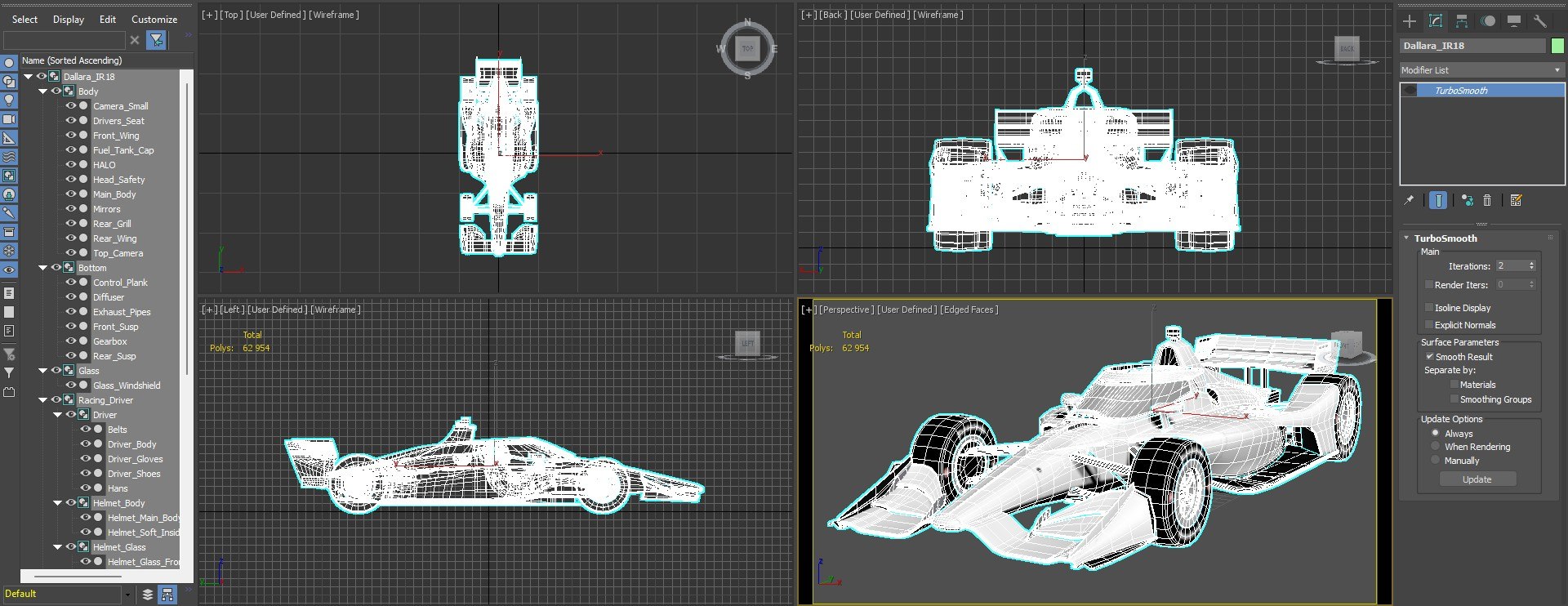Screen dimensions: 1568x606
Task: Collapse the Racing_Driver group
Action: (43, 400)
